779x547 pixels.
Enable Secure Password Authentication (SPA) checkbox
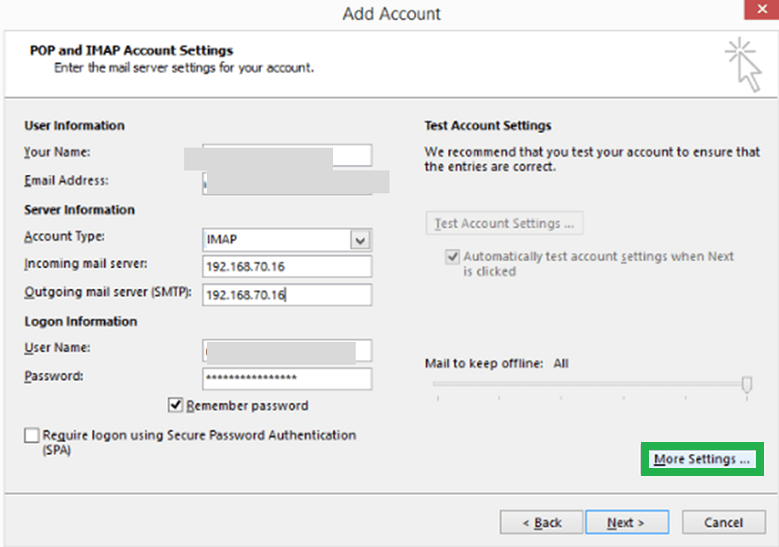click(x=31, y=435)
